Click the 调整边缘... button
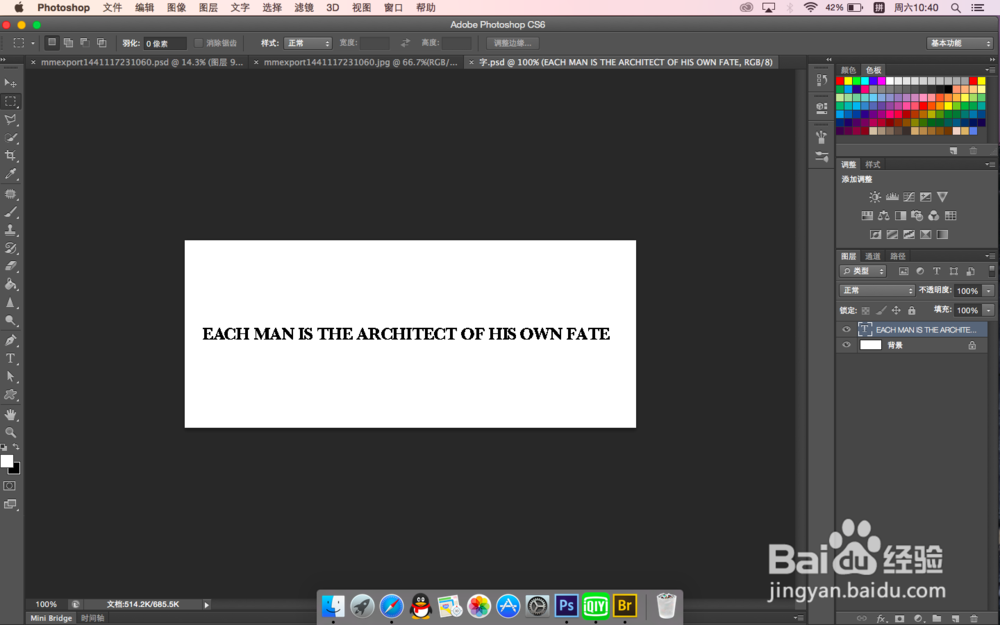Screen dimensions: 1000x625 coord(513,43)
